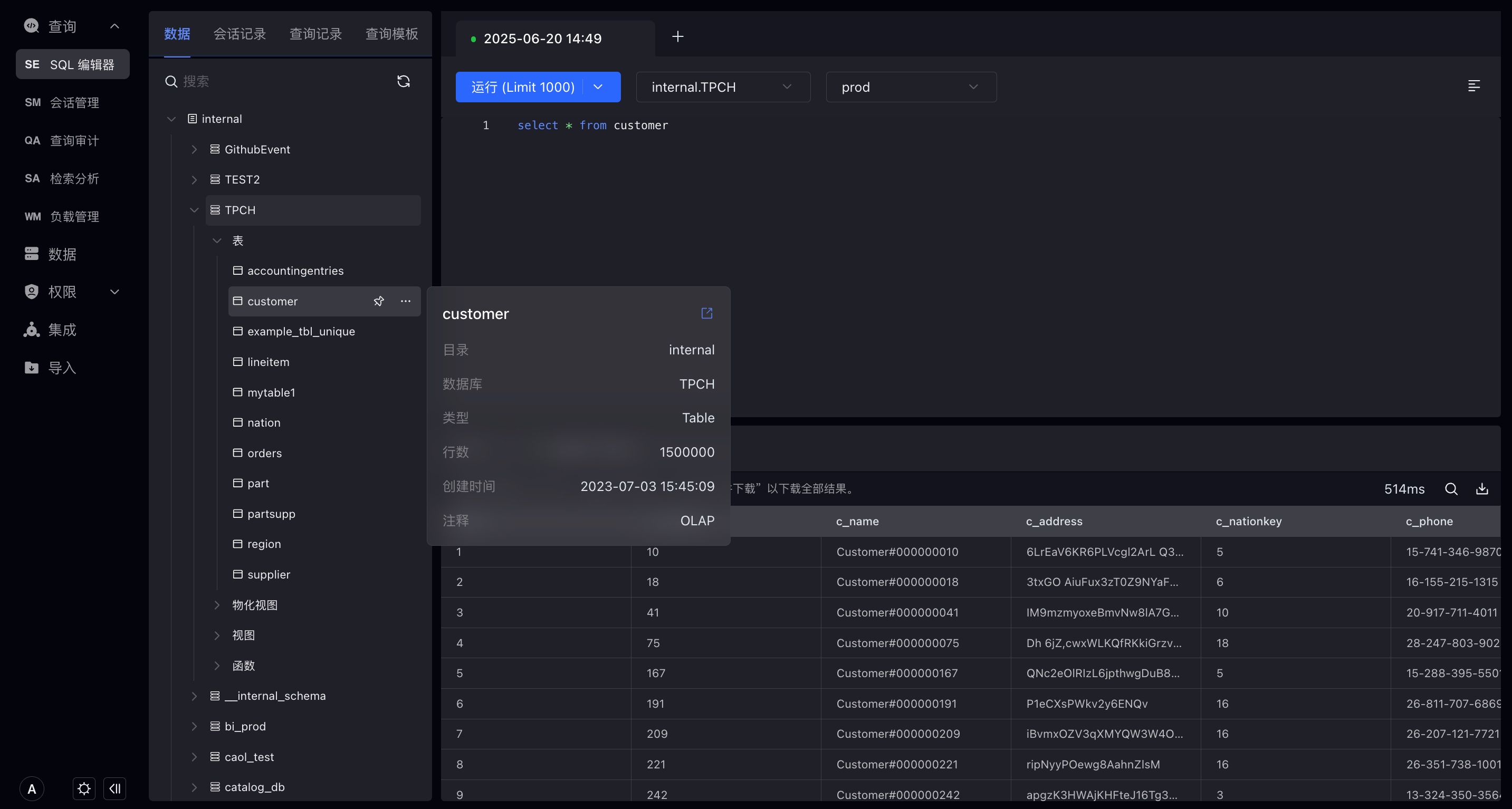Select the partsupp table

pos(324,514)
